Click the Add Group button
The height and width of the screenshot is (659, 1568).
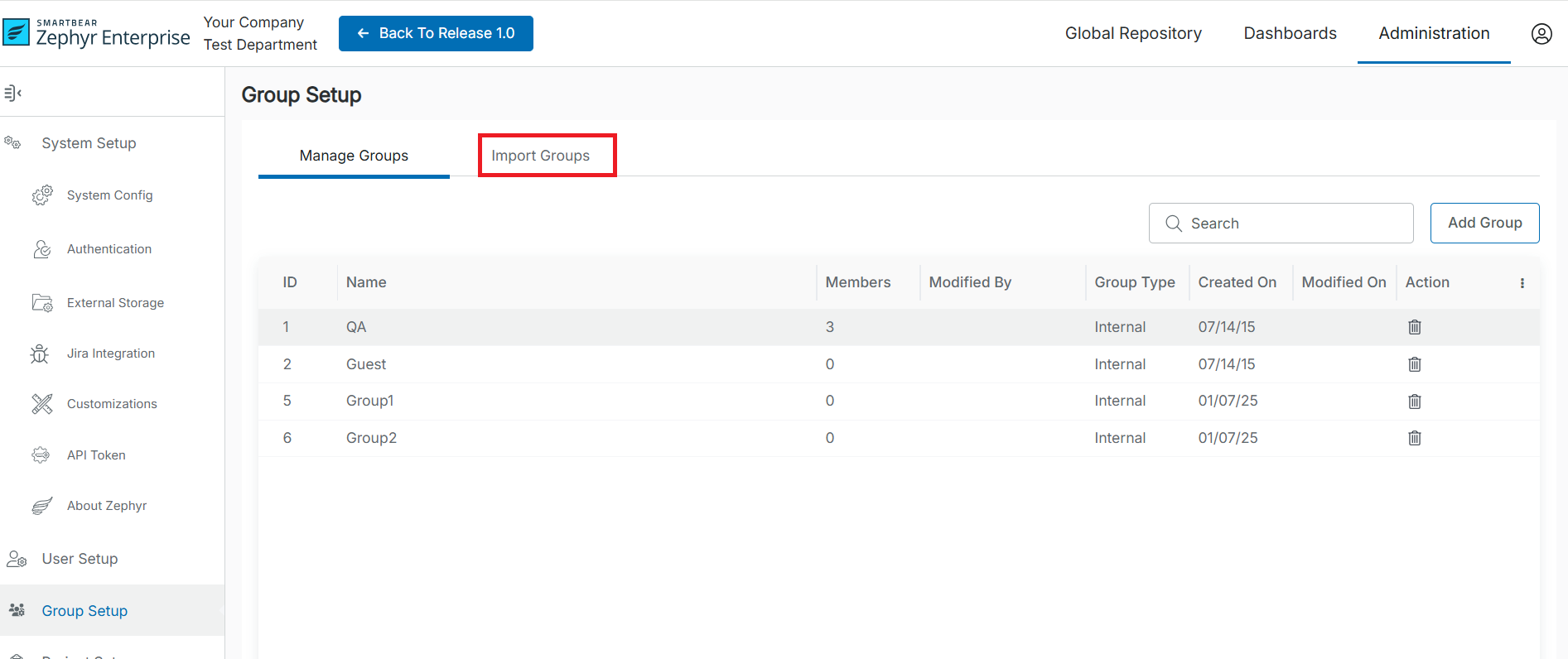[1484, 223]
